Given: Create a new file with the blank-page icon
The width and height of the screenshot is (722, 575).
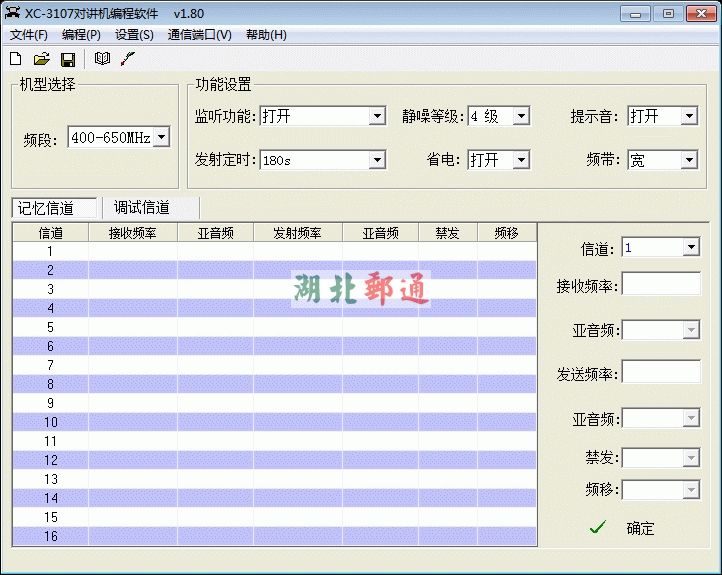Looking at the screenshot, I should tap(15, 59).
